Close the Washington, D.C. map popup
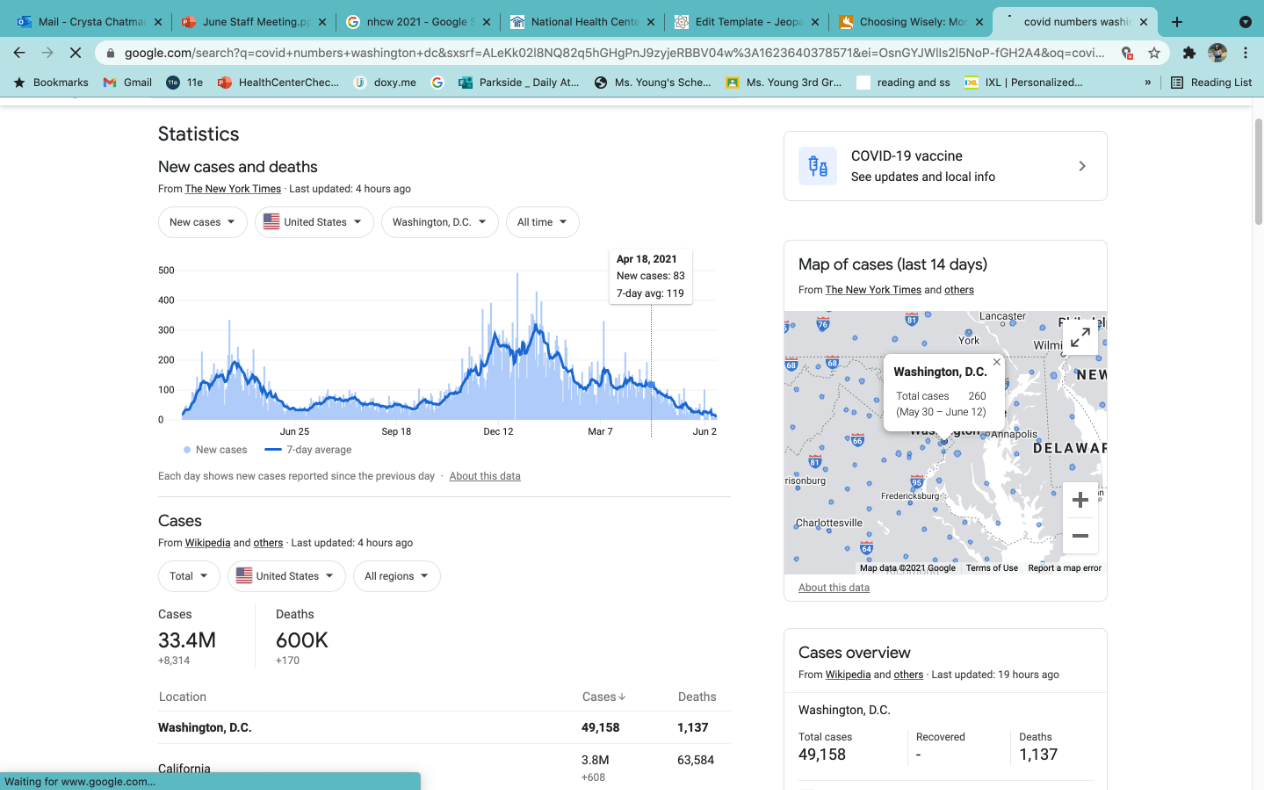This screenshot has width=1264, height=790. point(996,363)
